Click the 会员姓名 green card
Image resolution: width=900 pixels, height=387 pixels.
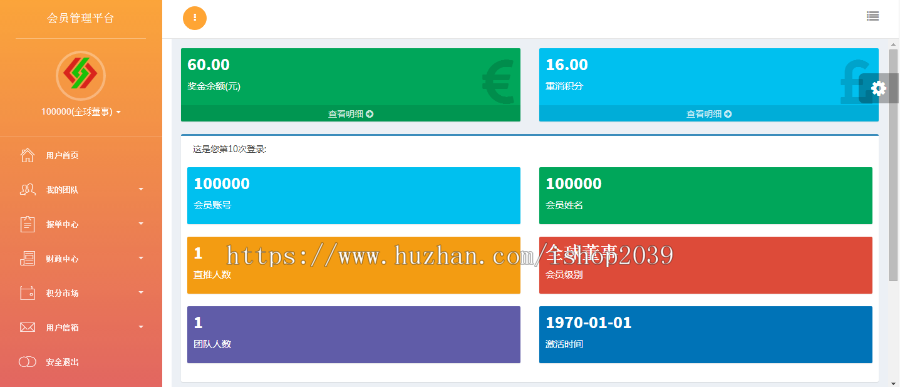705,195
